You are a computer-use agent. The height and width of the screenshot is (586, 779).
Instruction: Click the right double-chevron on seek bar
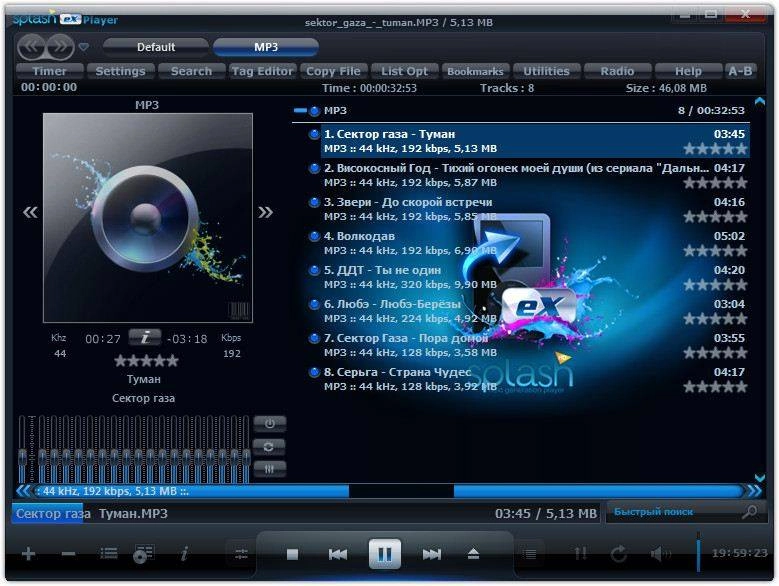point(754,491)
